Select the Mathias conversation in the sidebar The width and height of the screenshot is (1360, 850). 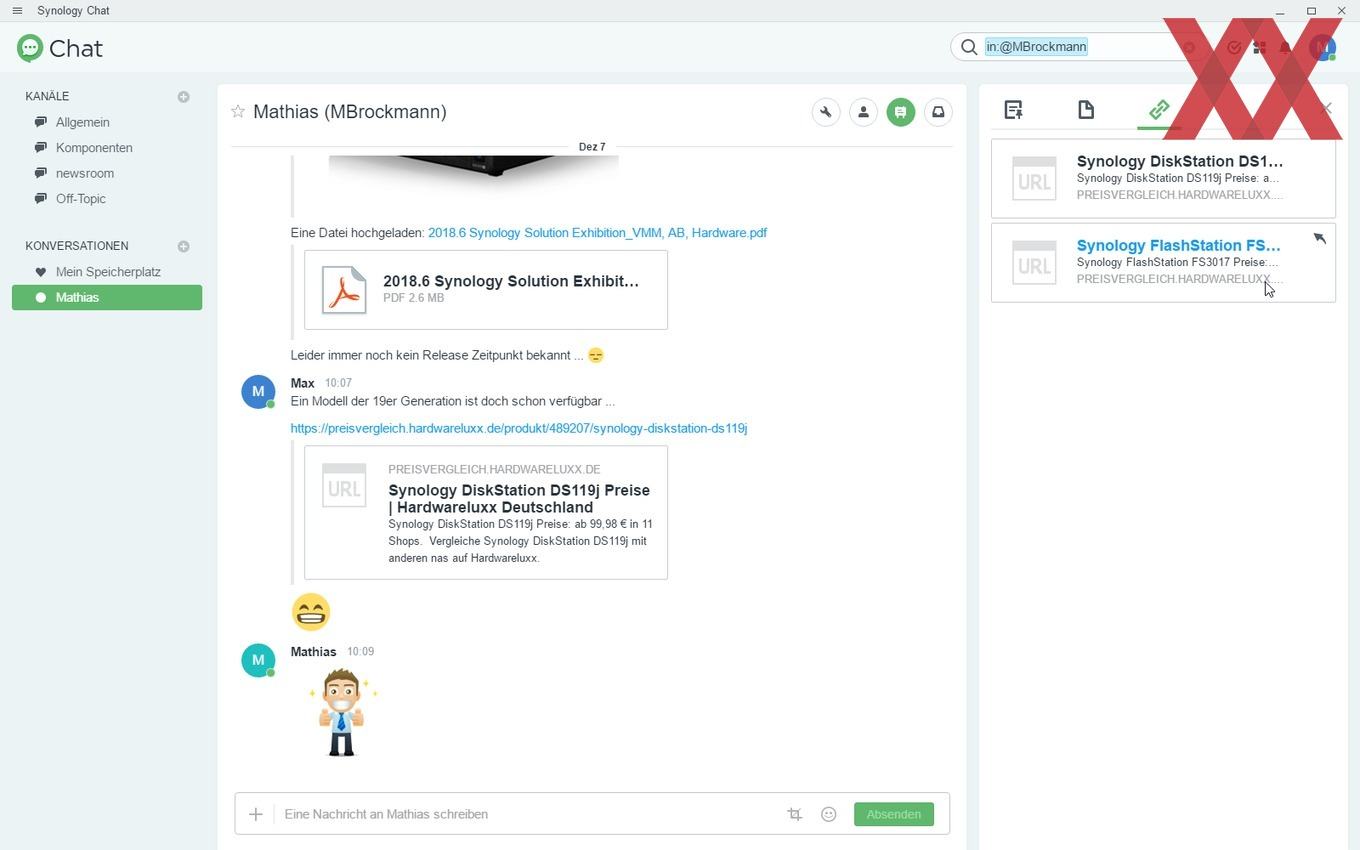[107, 297]
